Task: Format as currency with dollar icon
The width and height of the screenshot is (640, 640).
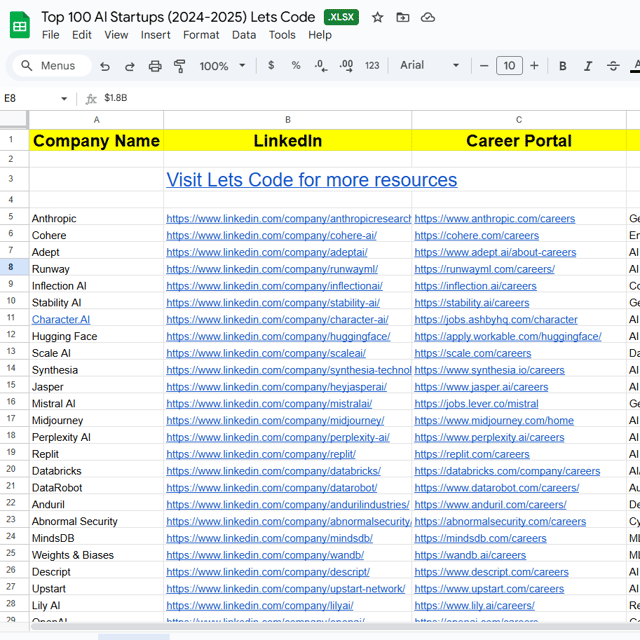Action: [271, 66]
